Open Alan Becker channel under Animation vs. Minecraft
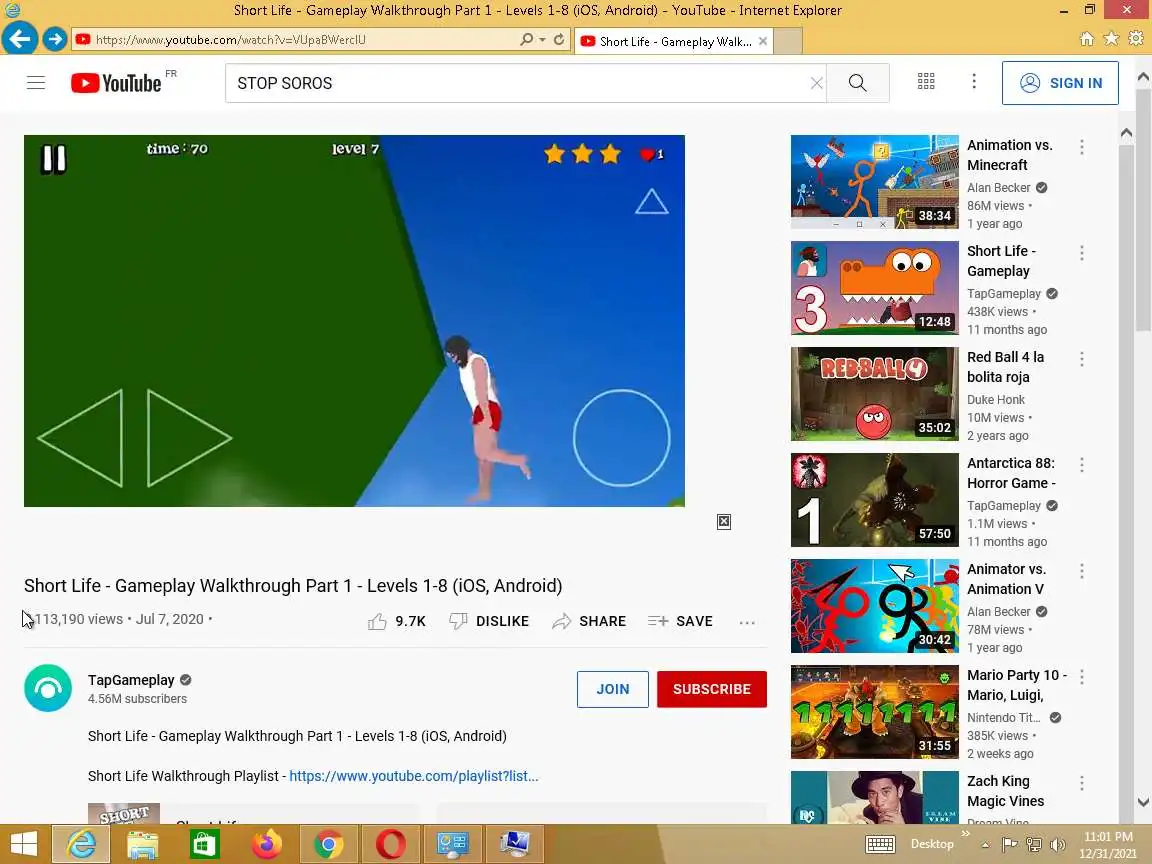The height and width of the screenshot is (864, 1152). click(998, 187)
